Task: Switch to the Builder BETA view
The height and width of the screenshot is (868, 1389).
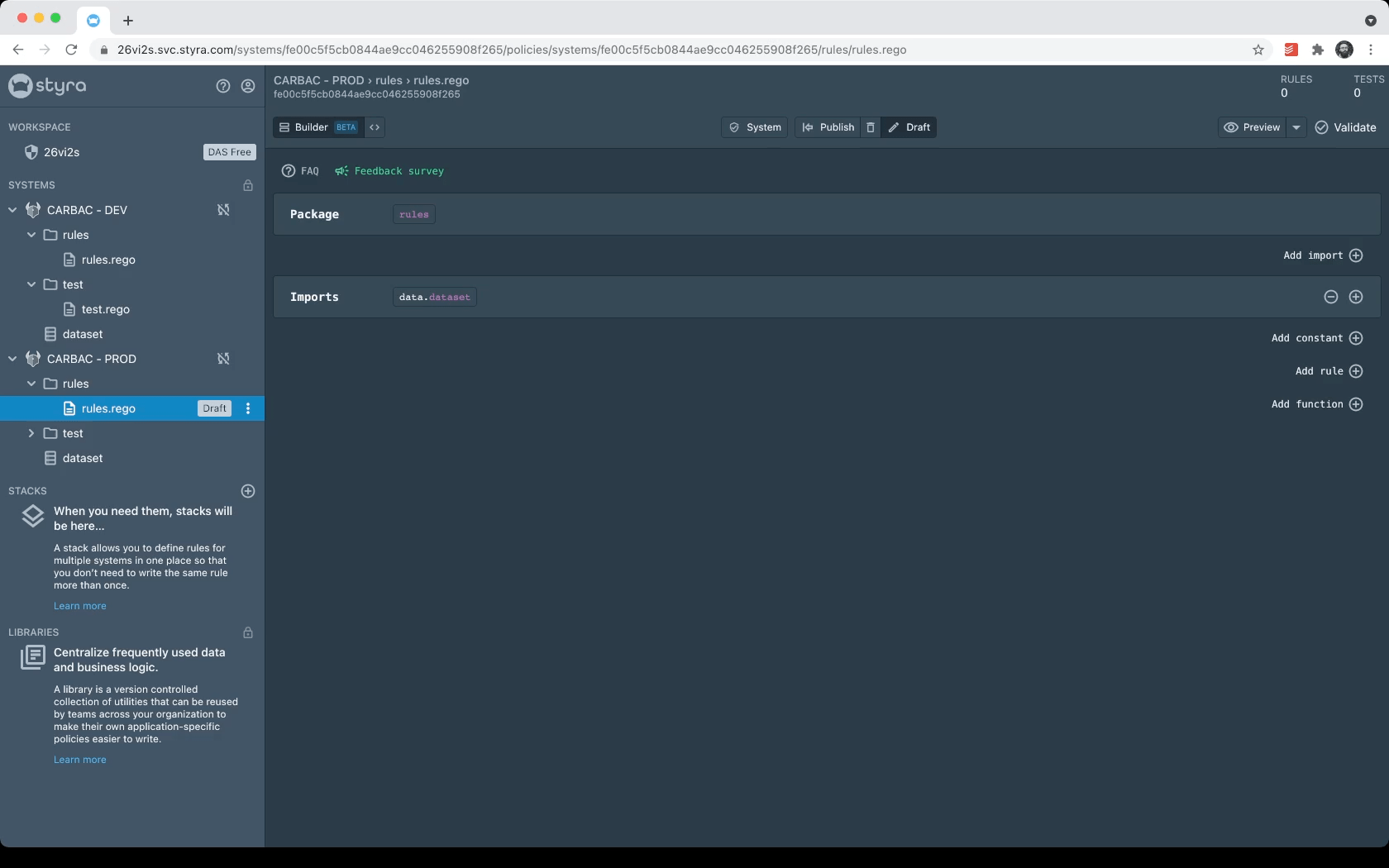Action: click(318, 127)
